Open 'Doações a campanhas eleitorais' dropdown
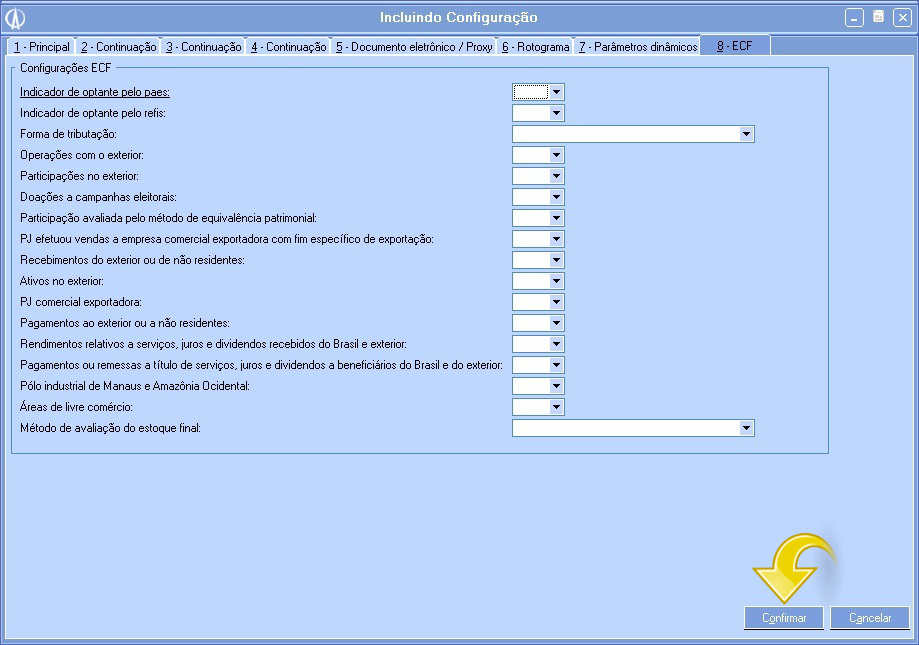This screenshot has width=919, height=645. (x=556, y=197)
